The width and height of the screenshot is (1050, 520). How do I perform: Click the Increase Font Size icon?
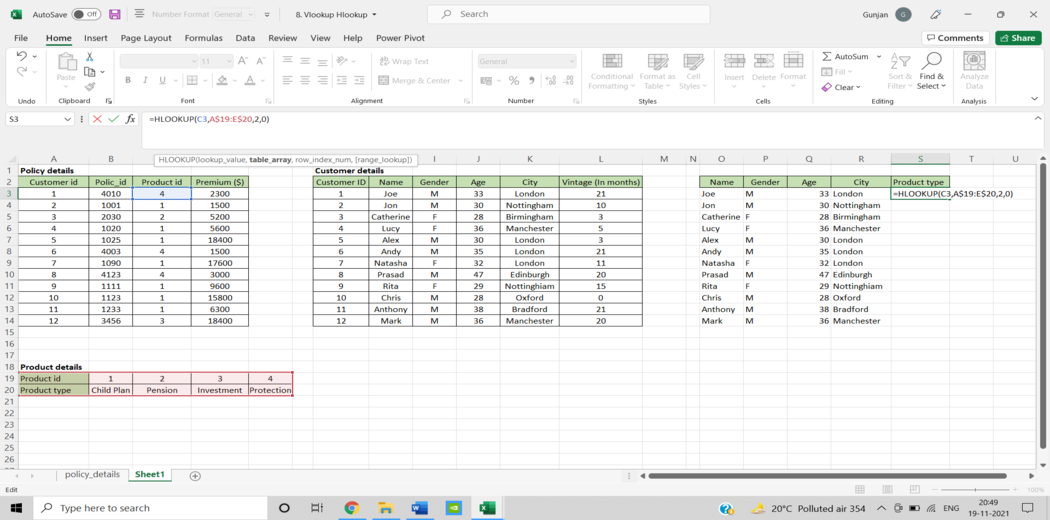point(243,61)
